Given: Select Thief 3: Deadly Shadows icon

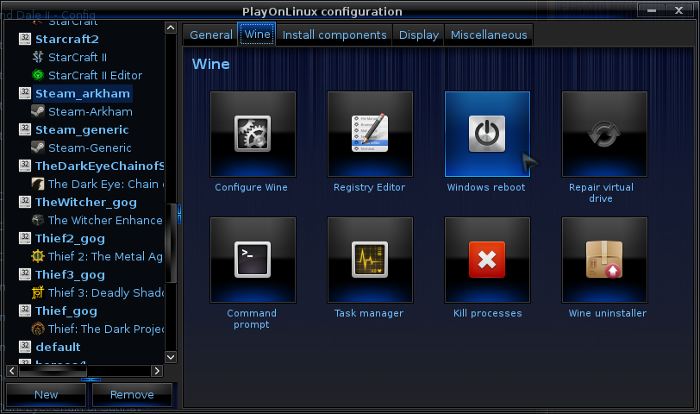Looking at the screenshot, I should [38, 292].
